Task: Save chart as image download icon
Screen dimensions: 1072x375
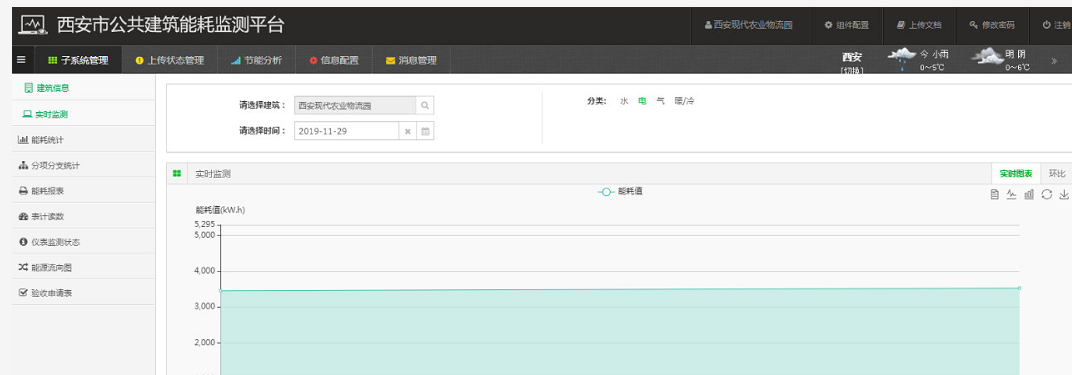Action: click(x=1064, y=195)
